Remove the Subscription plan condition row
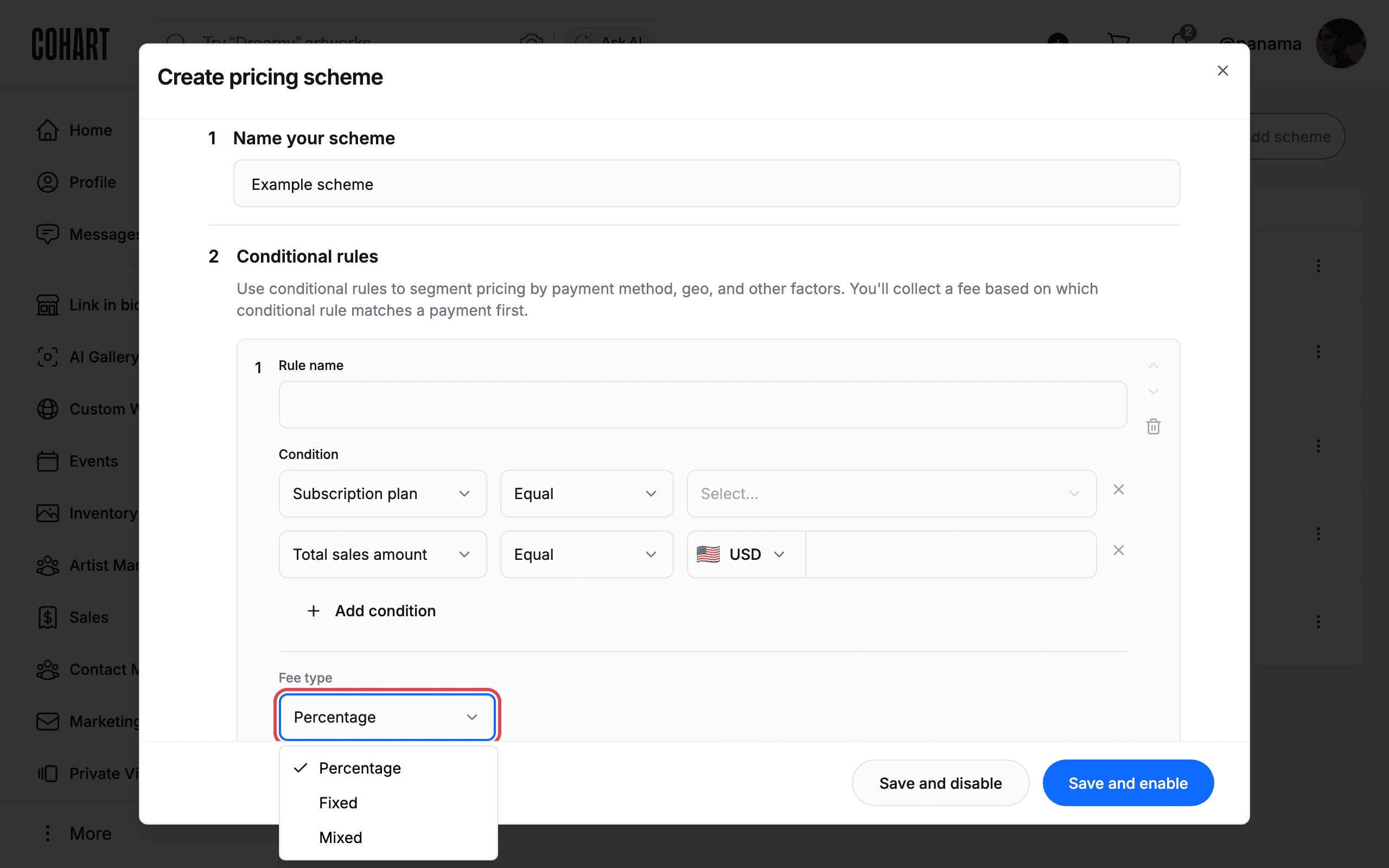The image size is (1389, 868). 1118,489
